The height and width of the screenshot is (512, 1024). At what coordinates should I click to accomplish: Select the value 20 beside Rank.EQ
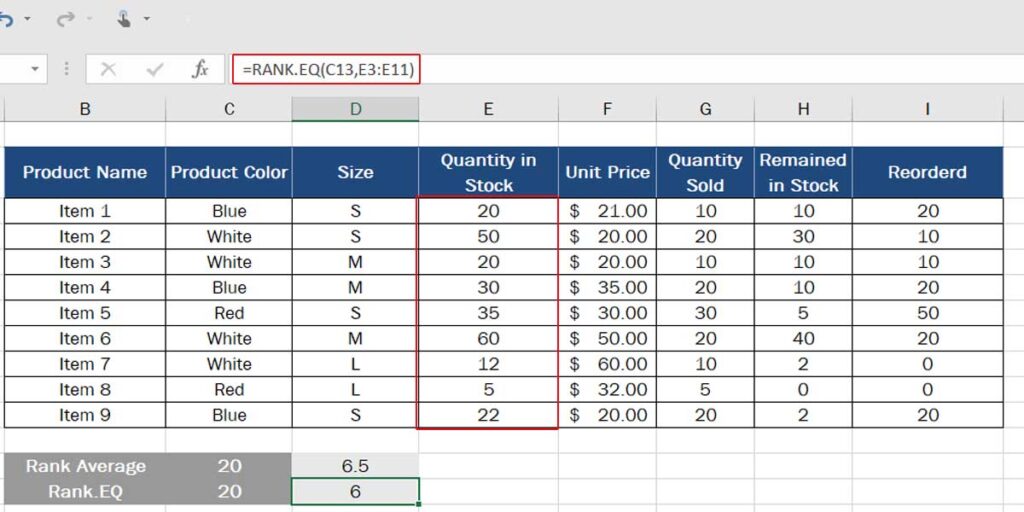(229, 491)
